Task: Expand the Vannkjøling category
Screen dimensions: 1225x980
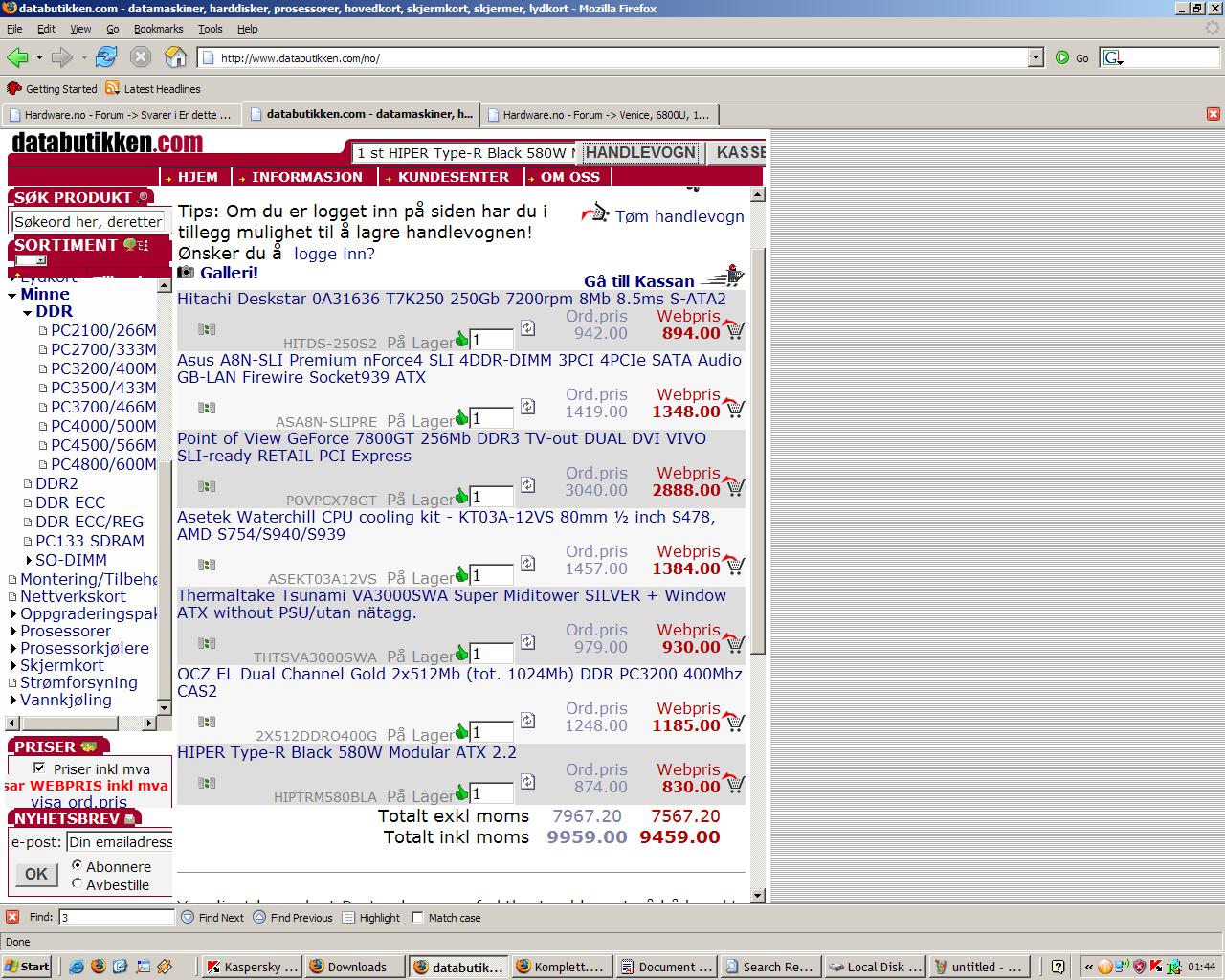Action: coord(13,700)
